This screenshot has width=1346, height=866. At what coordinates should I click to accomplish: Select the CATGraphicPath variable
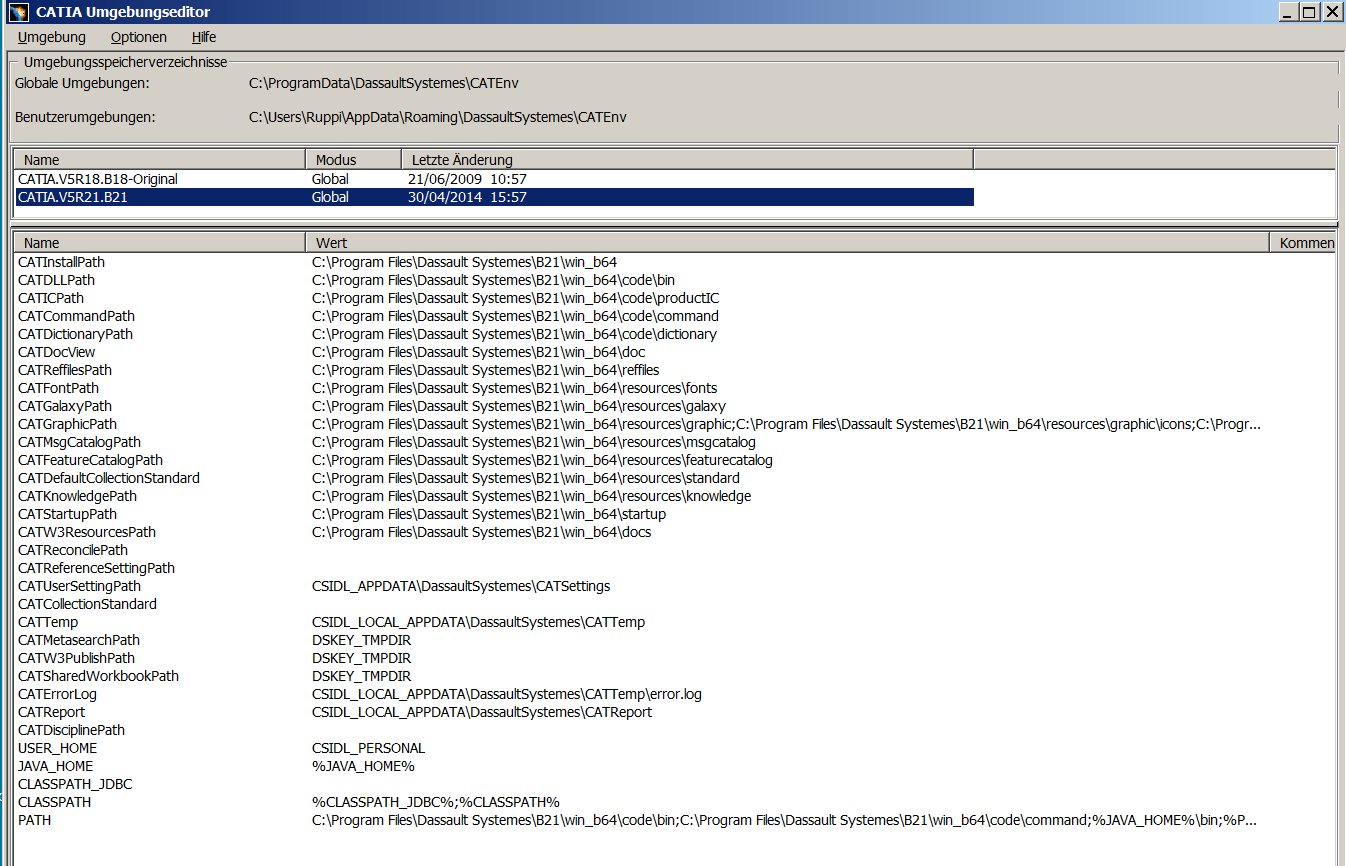point(67,424)
